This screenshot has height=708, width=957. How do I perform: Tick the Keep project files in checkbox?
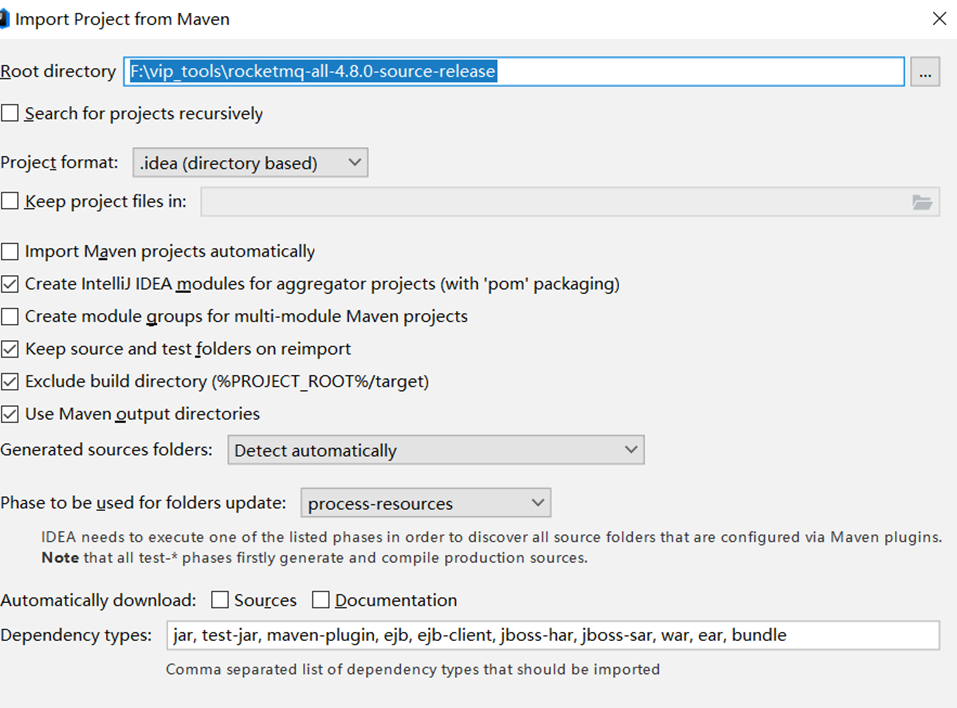10,201
